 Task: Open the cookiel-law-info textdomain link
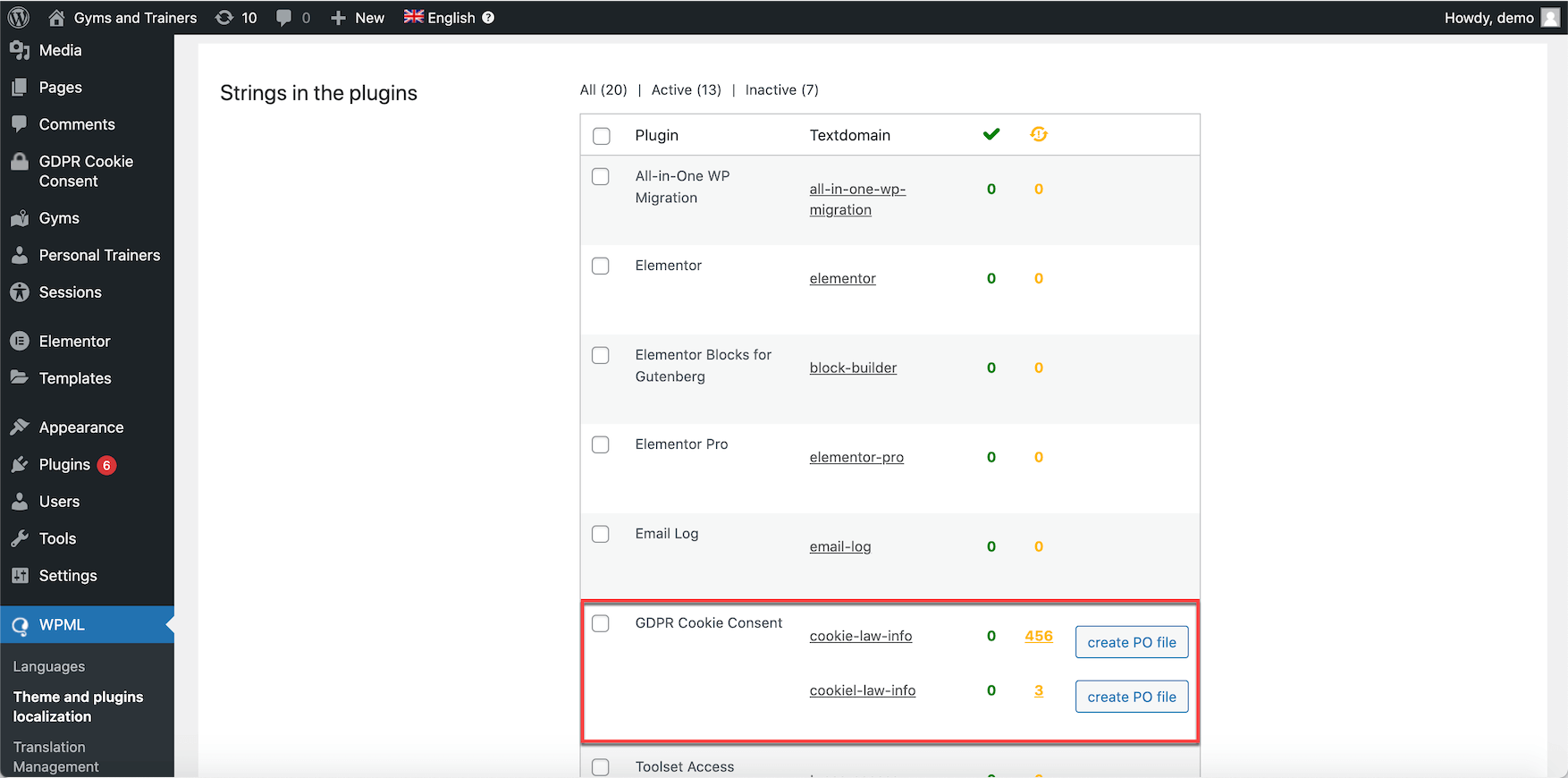click(x=863, y=690)
